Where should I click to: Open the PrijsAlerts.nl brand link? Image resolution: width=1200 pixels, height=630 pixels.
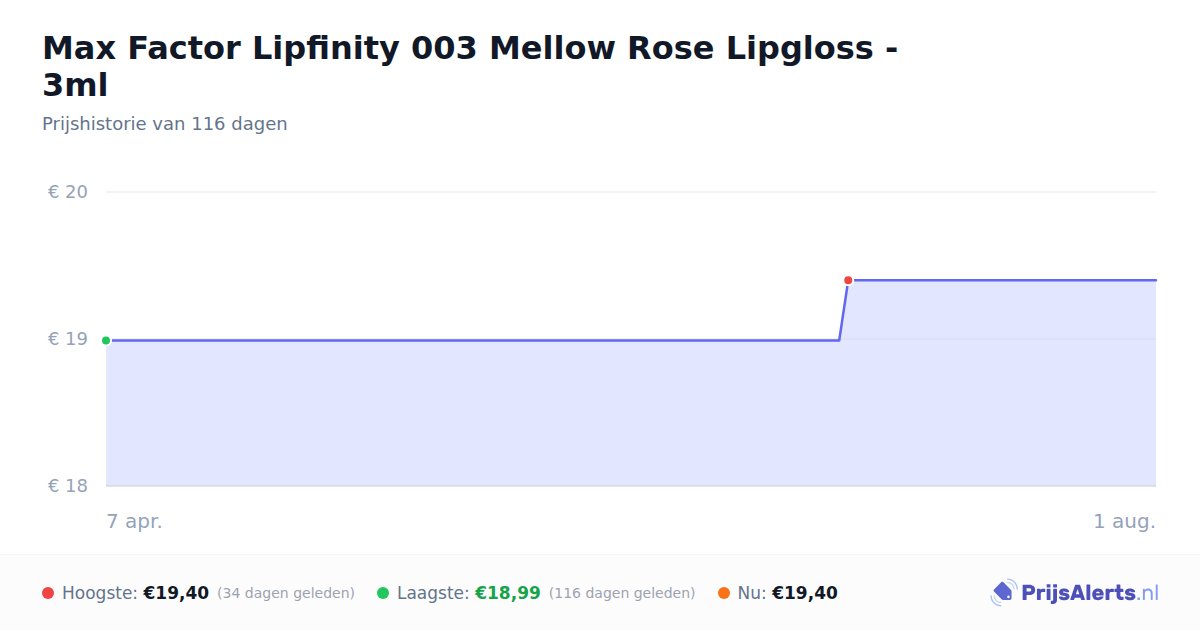coord(1075,593)
